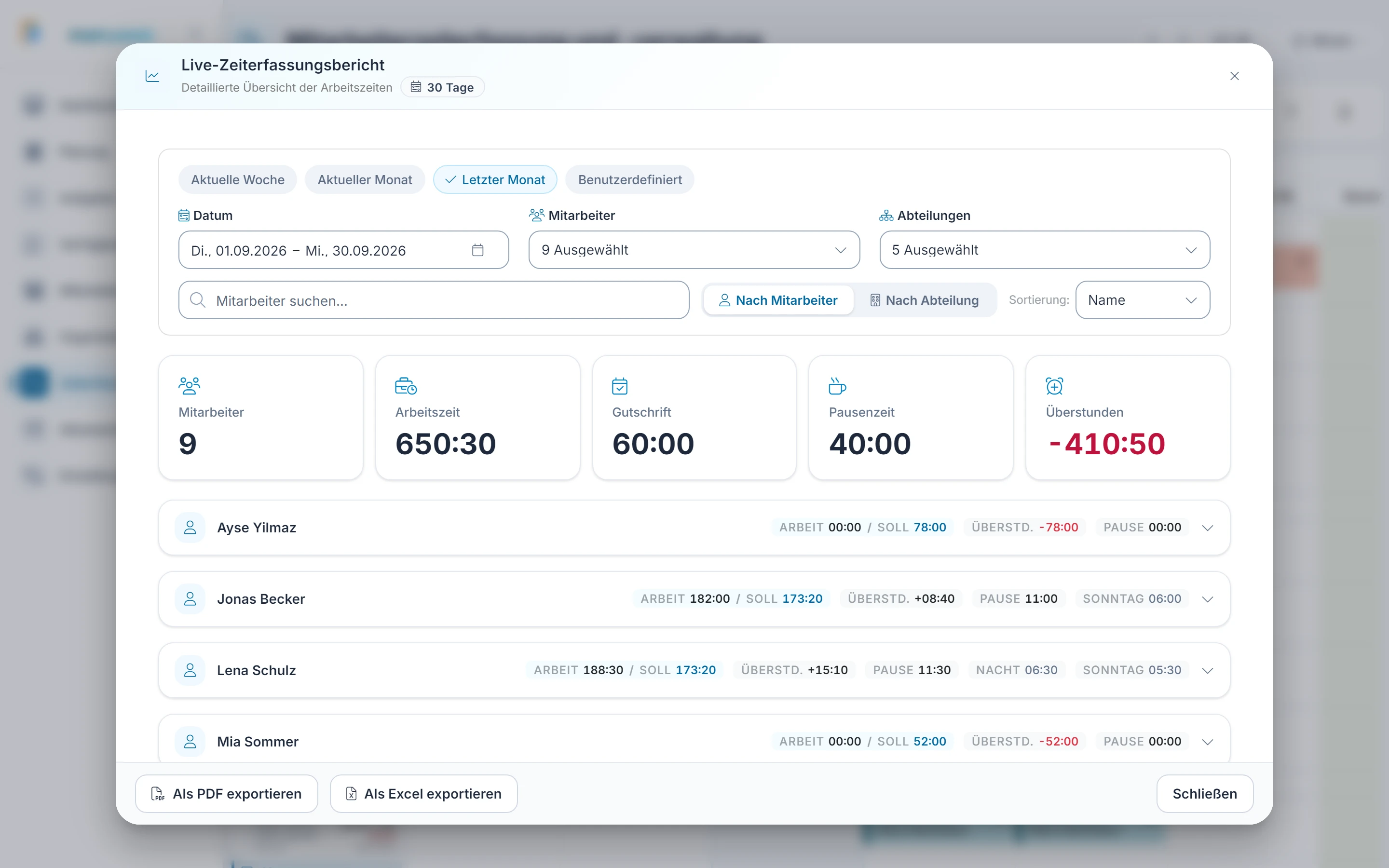This screenshot has width=1389, height=868.
Task: Open the Mitarbeiter 9 Ausgewählt dropdown
Action: (x=694, y=250)
